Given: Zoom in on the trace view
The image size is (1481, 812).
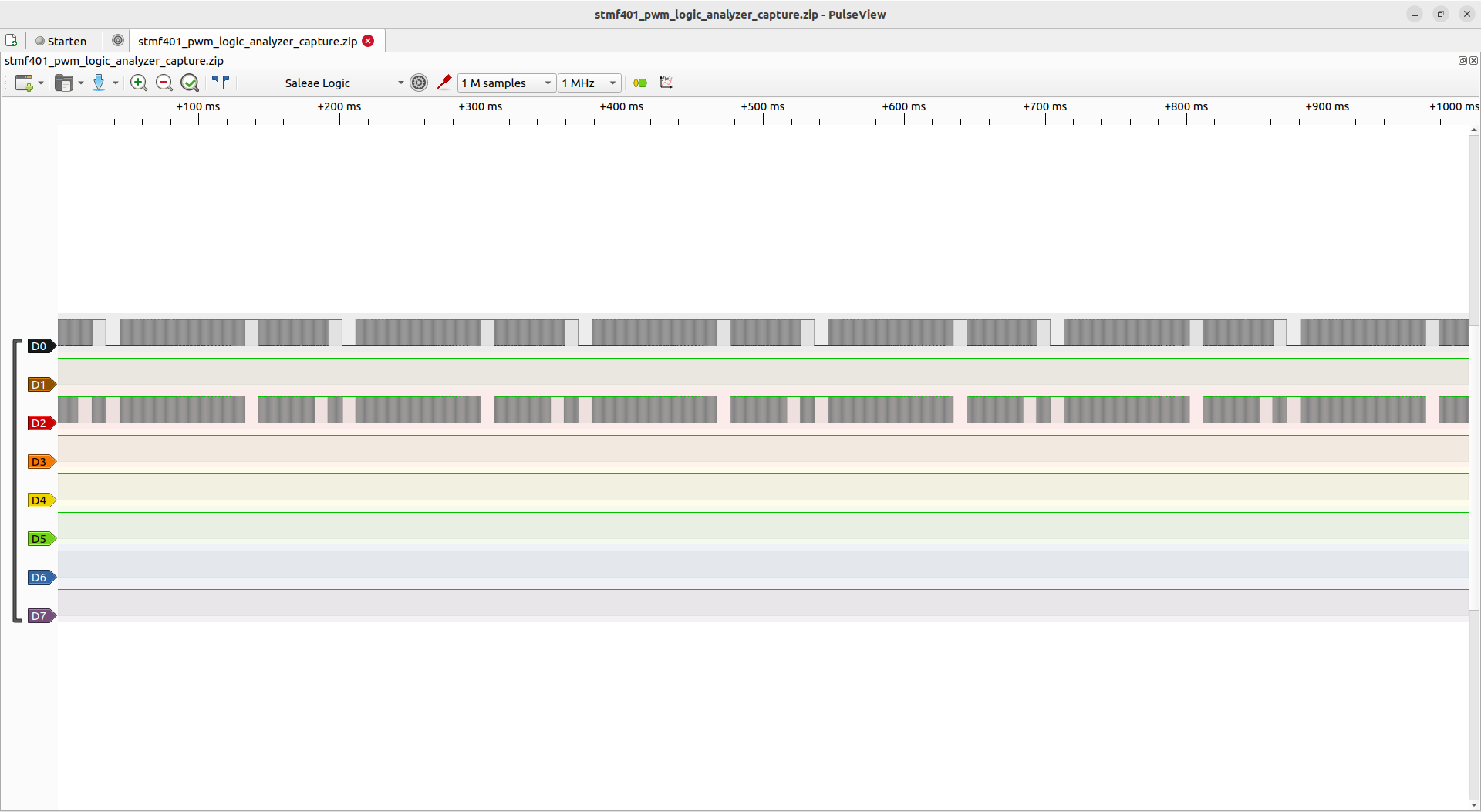Looking at the screenshot, I should 139,83.
